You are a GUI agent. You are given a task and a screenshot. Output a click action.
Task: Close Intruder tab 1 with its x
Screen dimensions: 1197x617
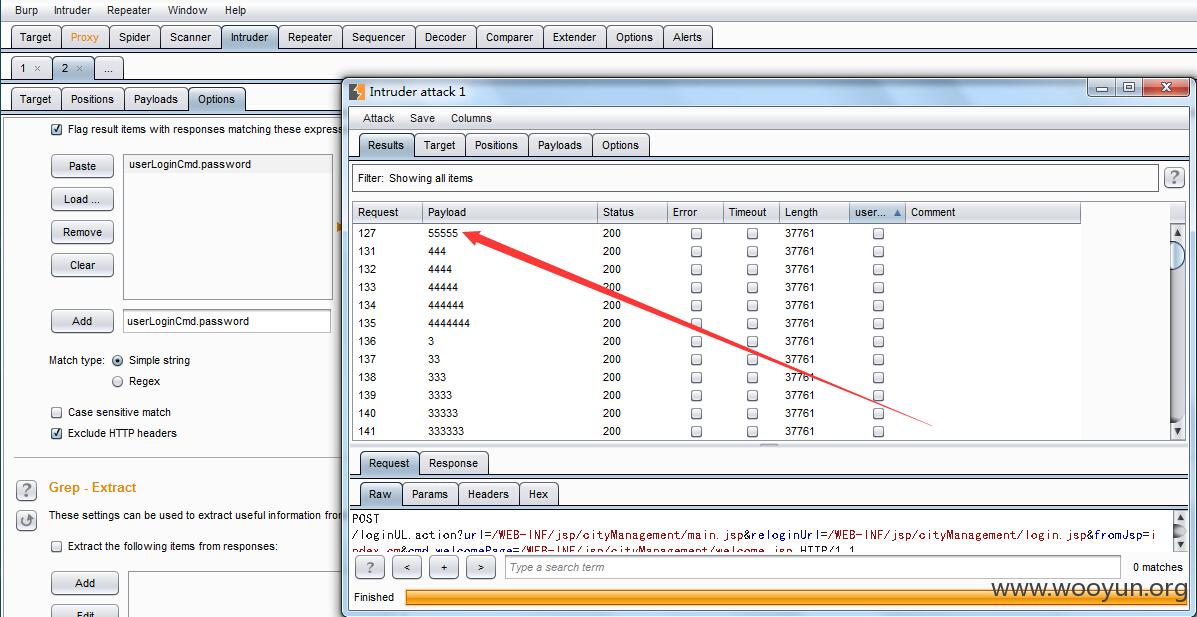(x=37, y=69)
